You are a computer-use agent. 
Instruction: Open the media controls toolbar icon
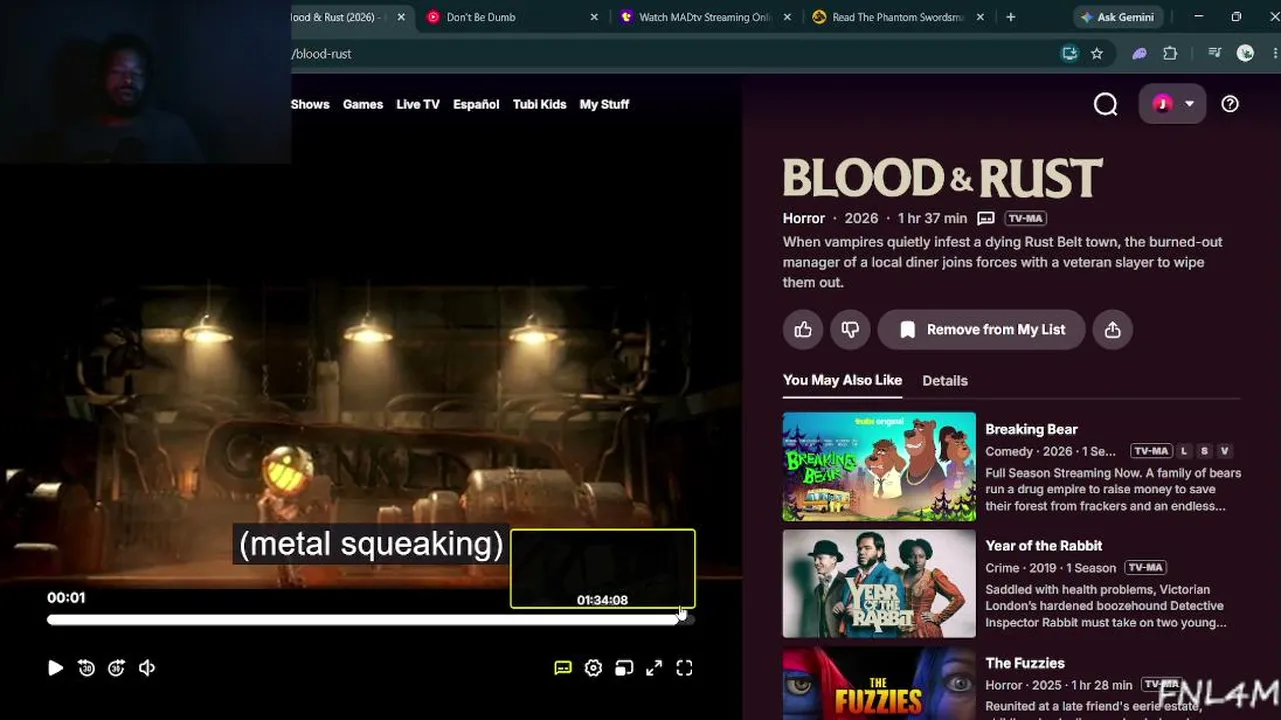click(x=1215, y=54)
